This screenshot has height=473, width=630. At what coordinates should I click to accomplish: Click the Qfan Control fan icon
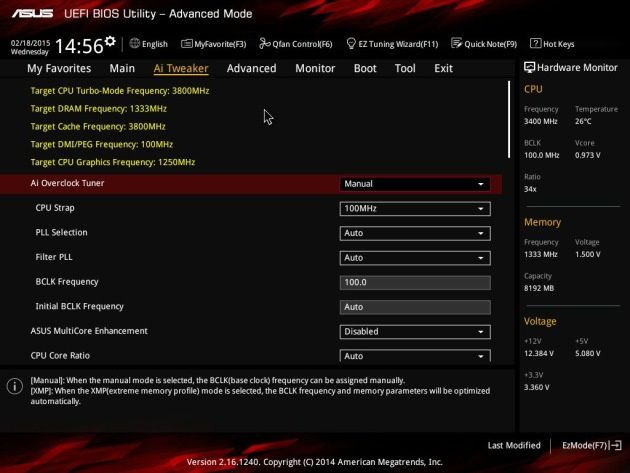264,43
